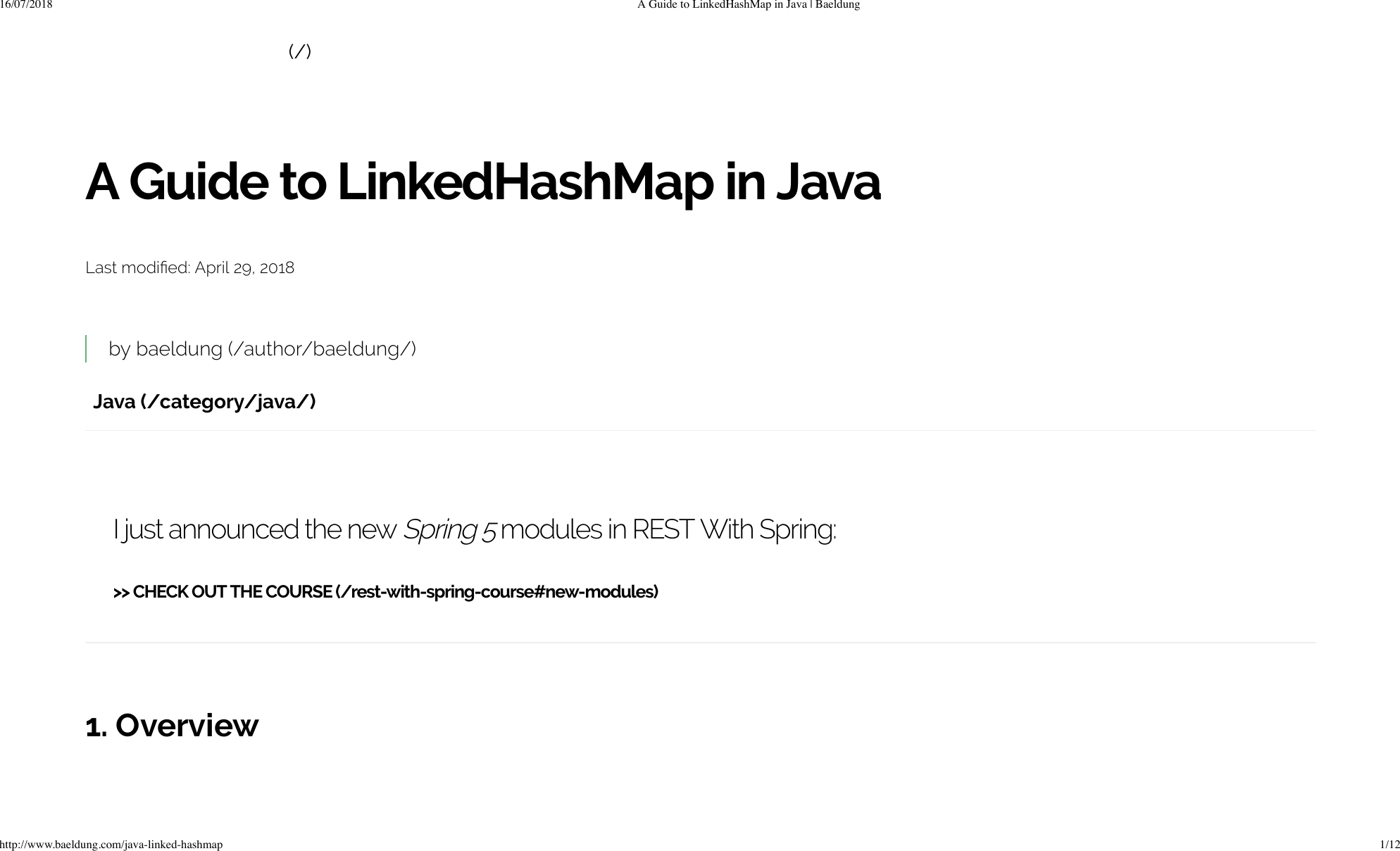Click the page header title ending "| Baeldung"
1400x851 pixels.
click(x=748, y=5)
